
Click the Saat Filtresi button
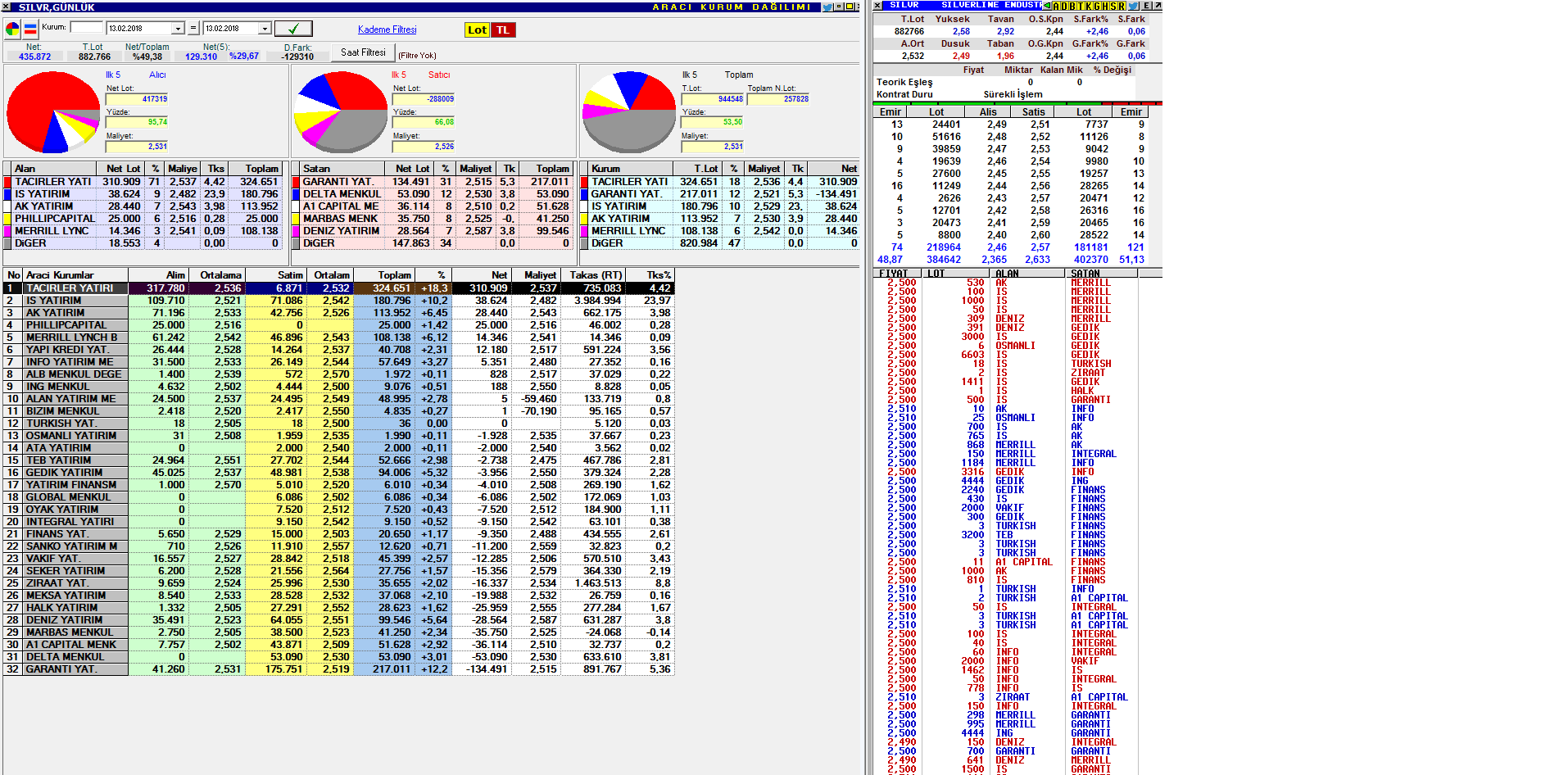pyautogui.click(x=363, y=52)
